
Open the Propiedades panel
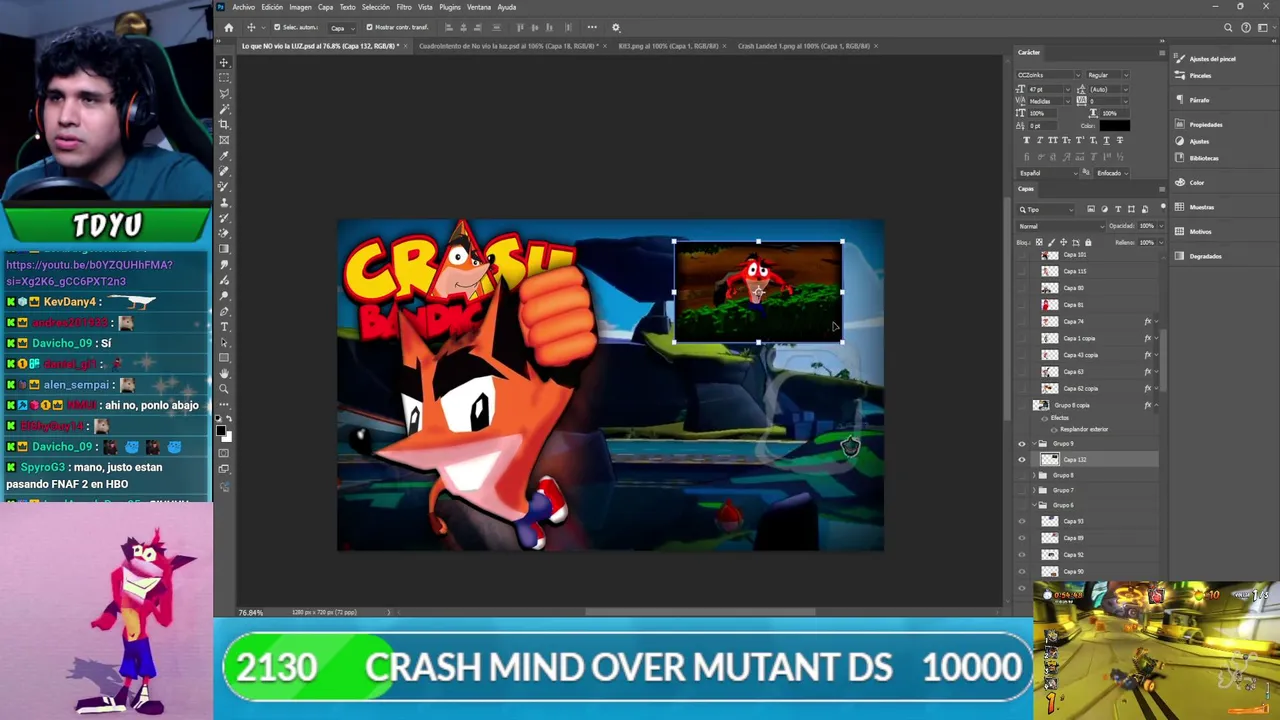click(x=1198, y=125)
